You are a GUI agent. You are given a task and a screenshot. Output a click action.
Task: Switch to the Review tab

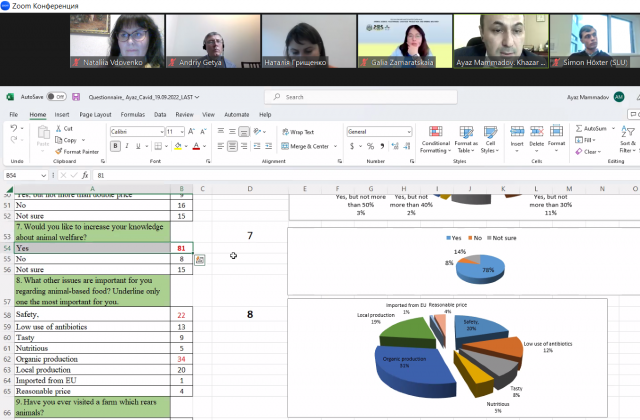pos(184,114)
